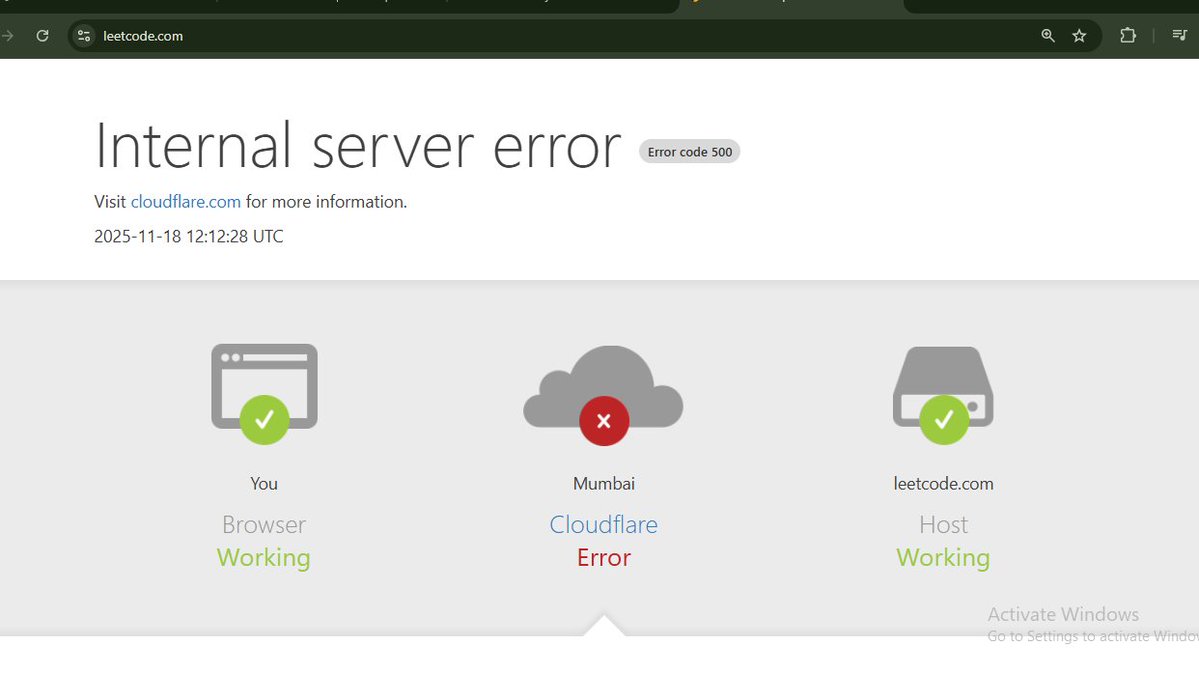Open site information icon in address bar
Screen dimensions: 1199x674
(x=84, y=36)
